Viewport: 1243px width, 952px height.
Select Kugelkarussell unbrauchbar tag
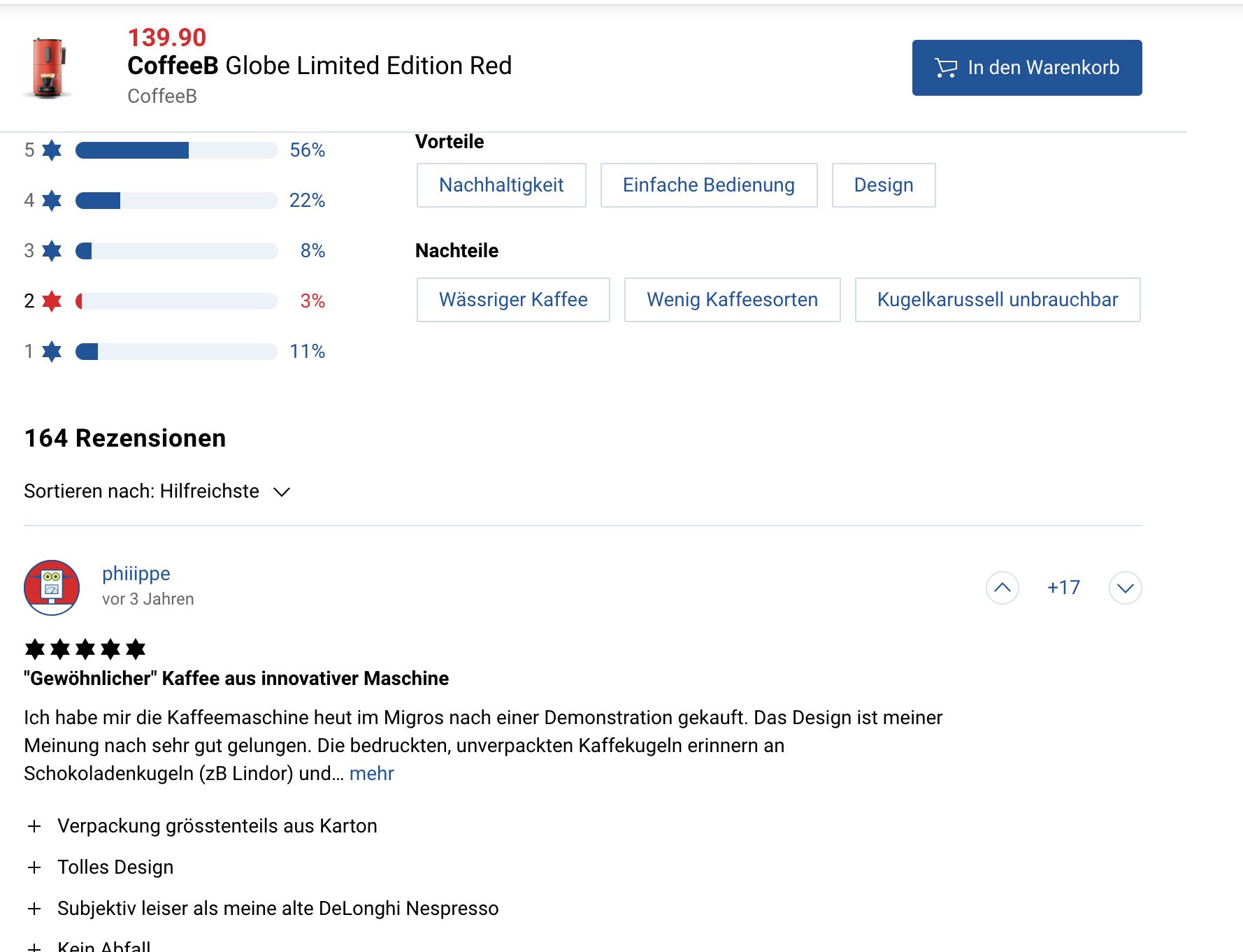997,300
